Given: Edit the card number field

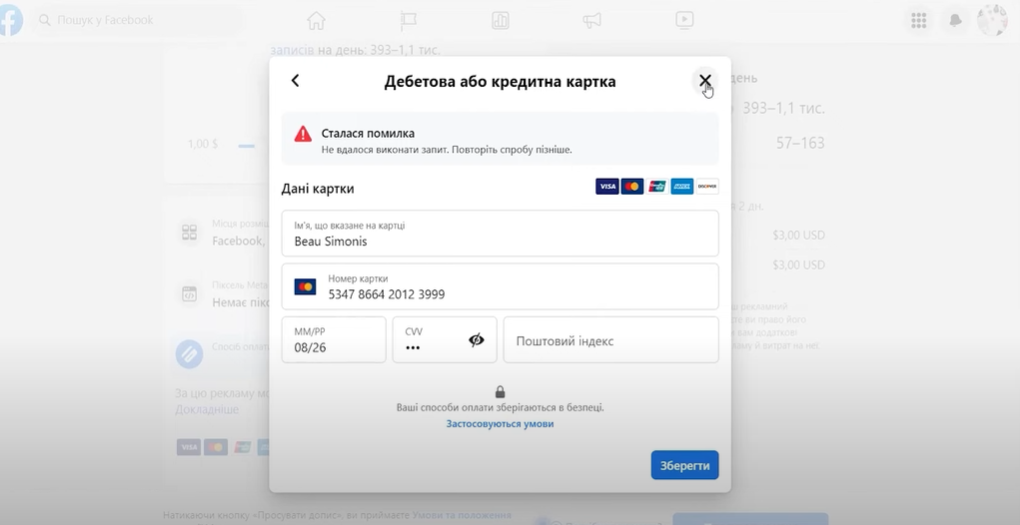Looking at the screenshot, I should click(x=500, y=287).
